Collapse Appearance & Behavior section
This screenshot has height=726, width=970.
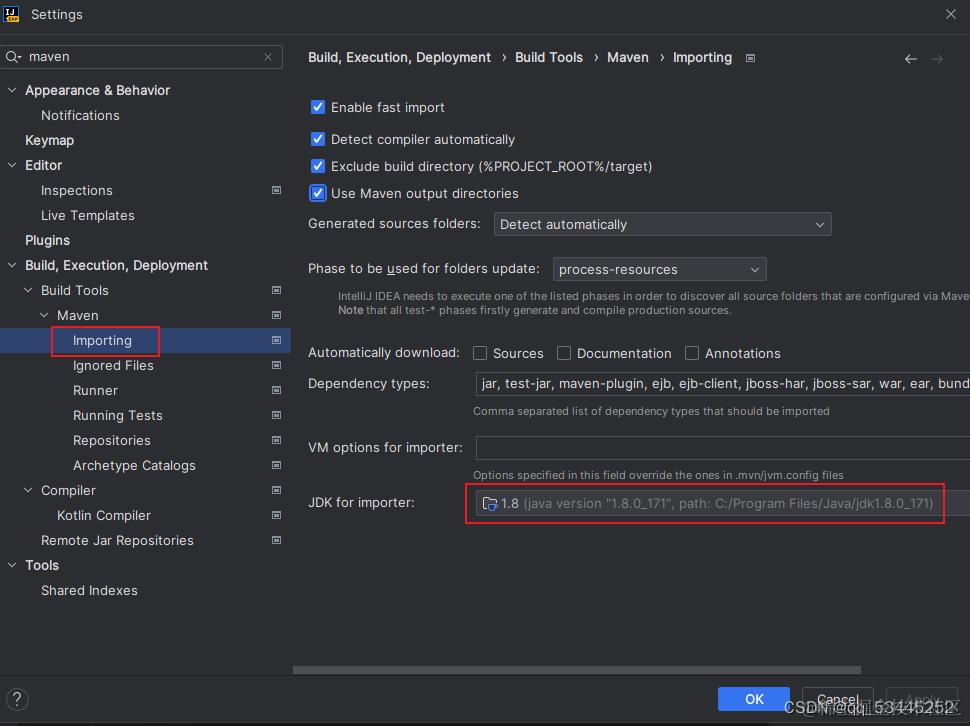point(12,90)
